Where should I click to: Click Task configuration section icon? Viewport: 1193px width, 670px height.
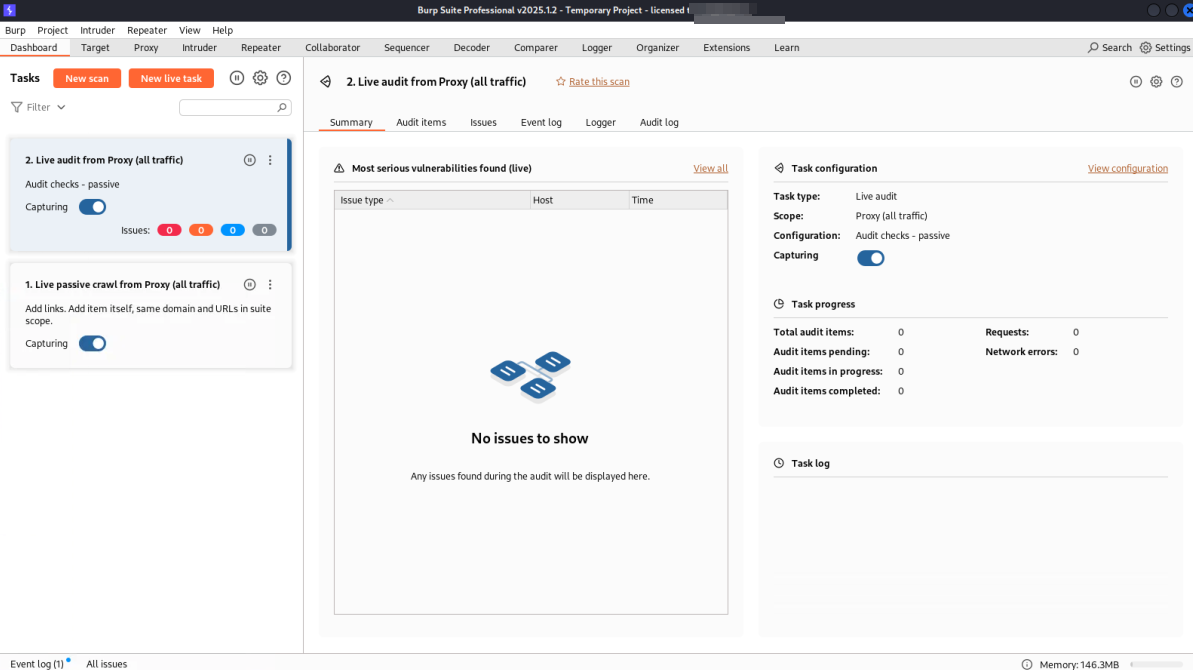point(779,168)
